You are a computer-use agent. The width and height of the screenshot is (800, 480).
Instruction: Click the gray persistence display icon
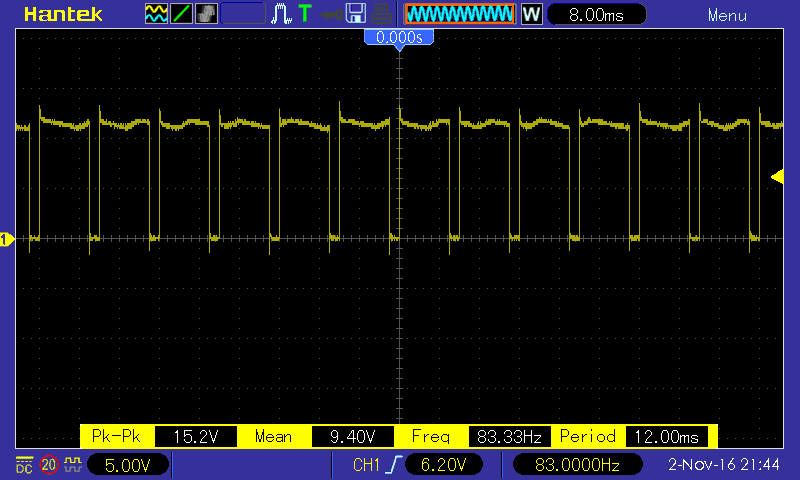(x=207, y=14)
